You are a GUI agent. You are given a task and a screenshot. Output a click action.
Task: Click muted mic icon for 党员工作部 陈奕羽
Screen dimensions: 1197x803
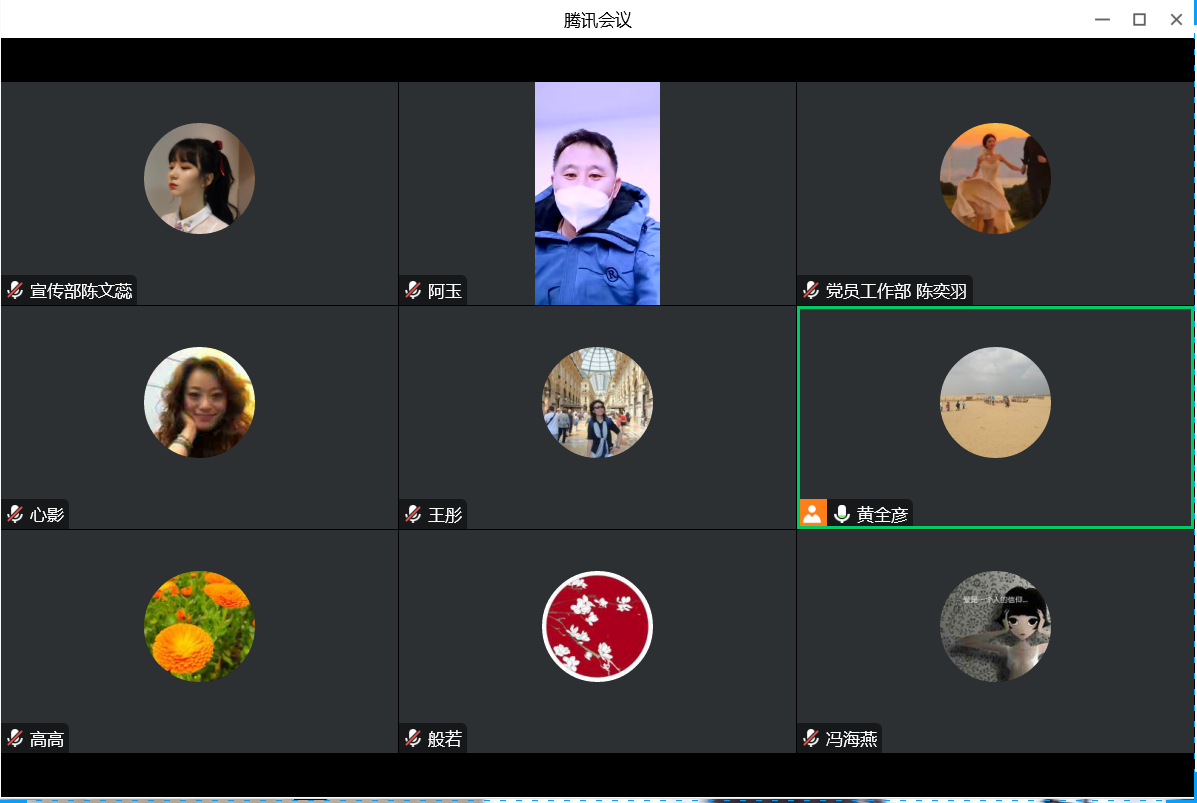pyautogui.click(x=811, y=291)
